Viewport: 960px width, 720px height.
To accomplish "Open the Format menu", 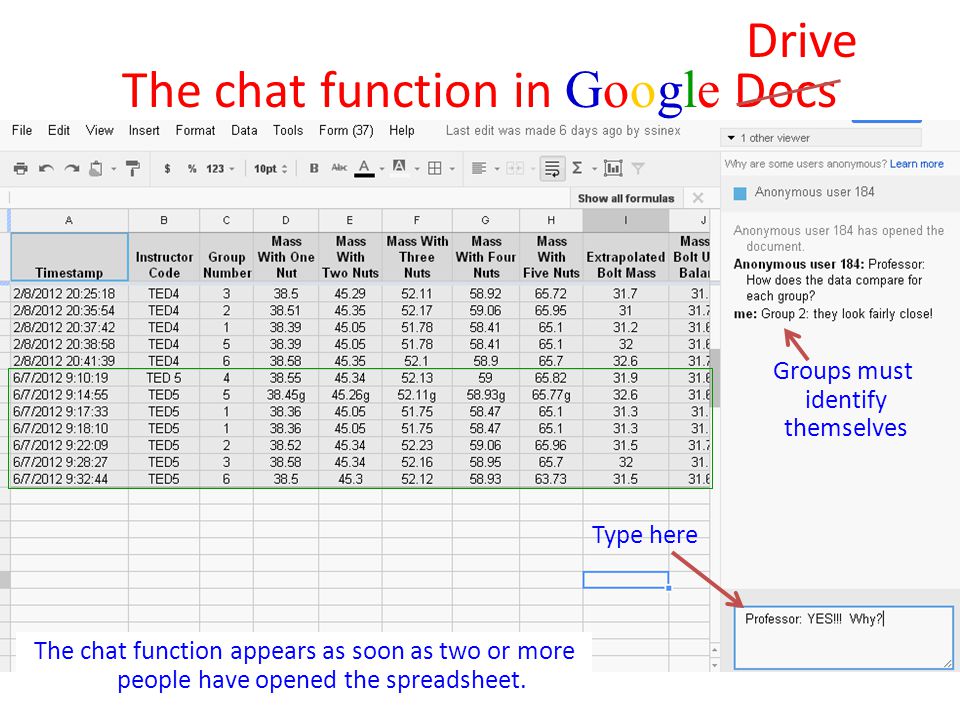I will [x=195, y=130].
